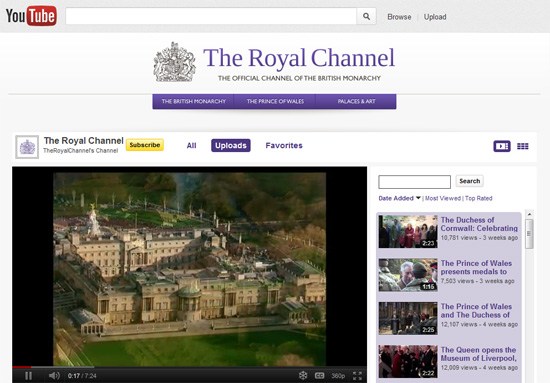Switch to the All tab

point(192,146)
